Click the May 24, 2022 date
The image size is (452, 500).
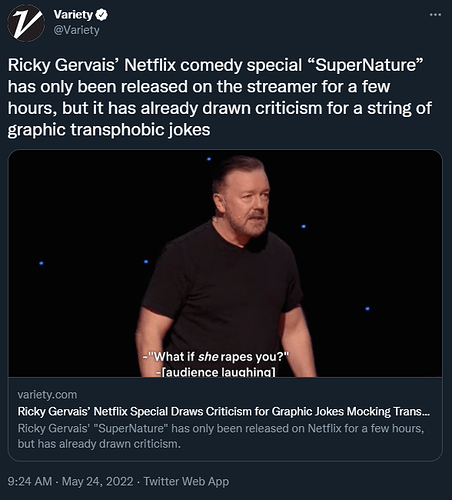click(97, 482)
